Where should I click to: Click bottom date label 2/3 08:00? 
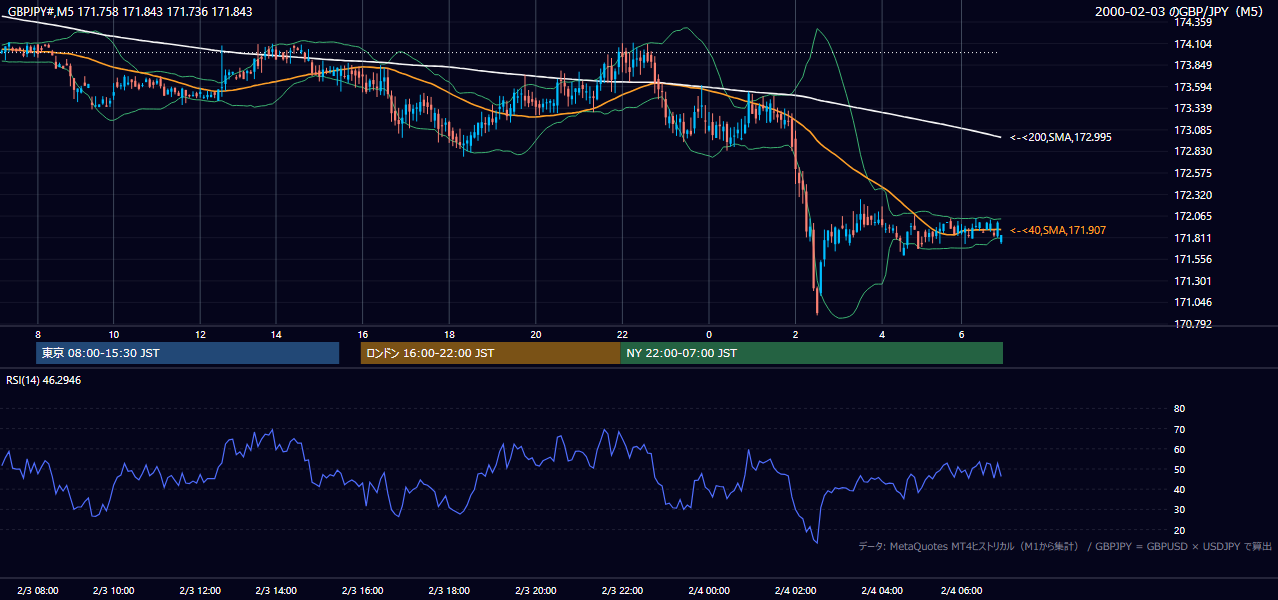coord(37,590)
